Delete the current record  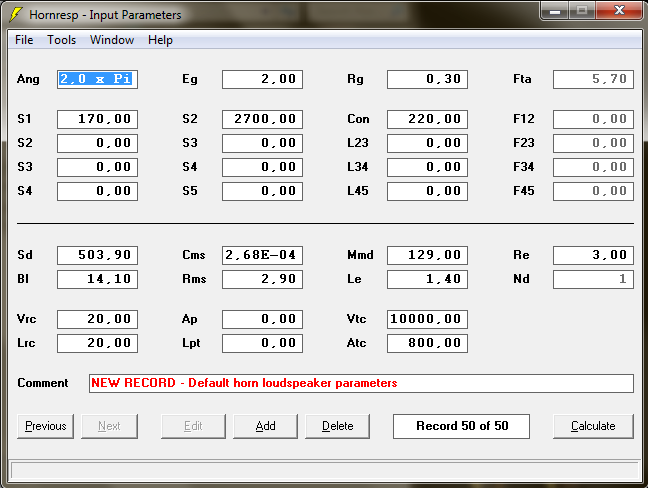coord(338,426)
